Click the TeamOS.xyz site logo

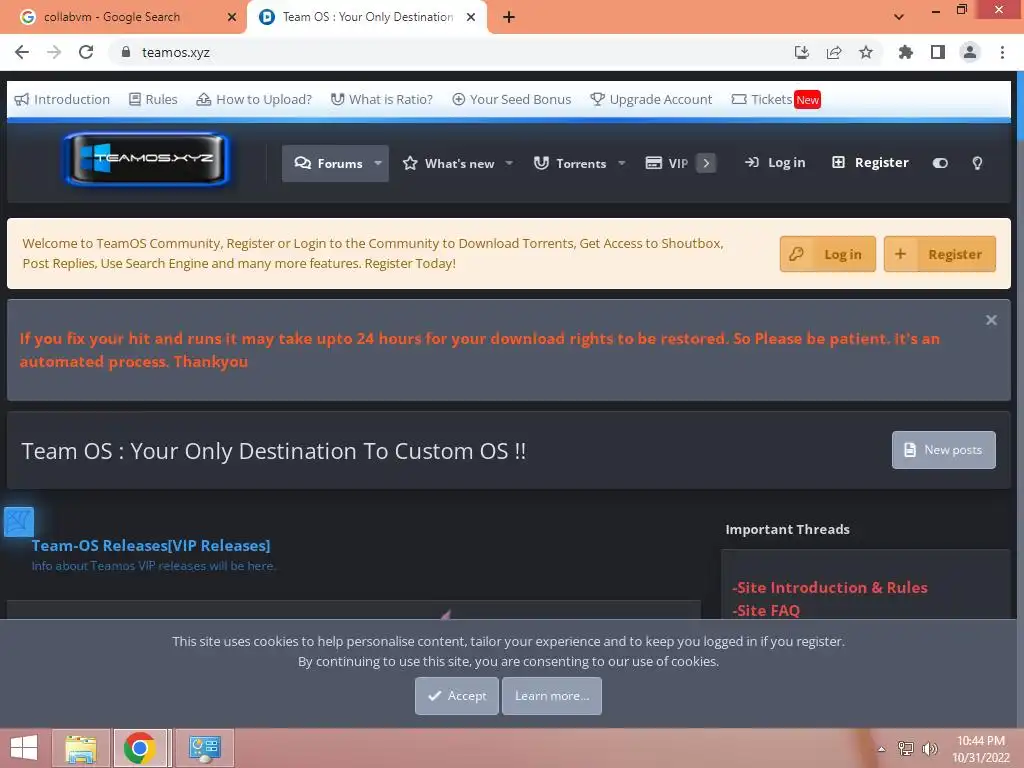[x=147, y=159]
